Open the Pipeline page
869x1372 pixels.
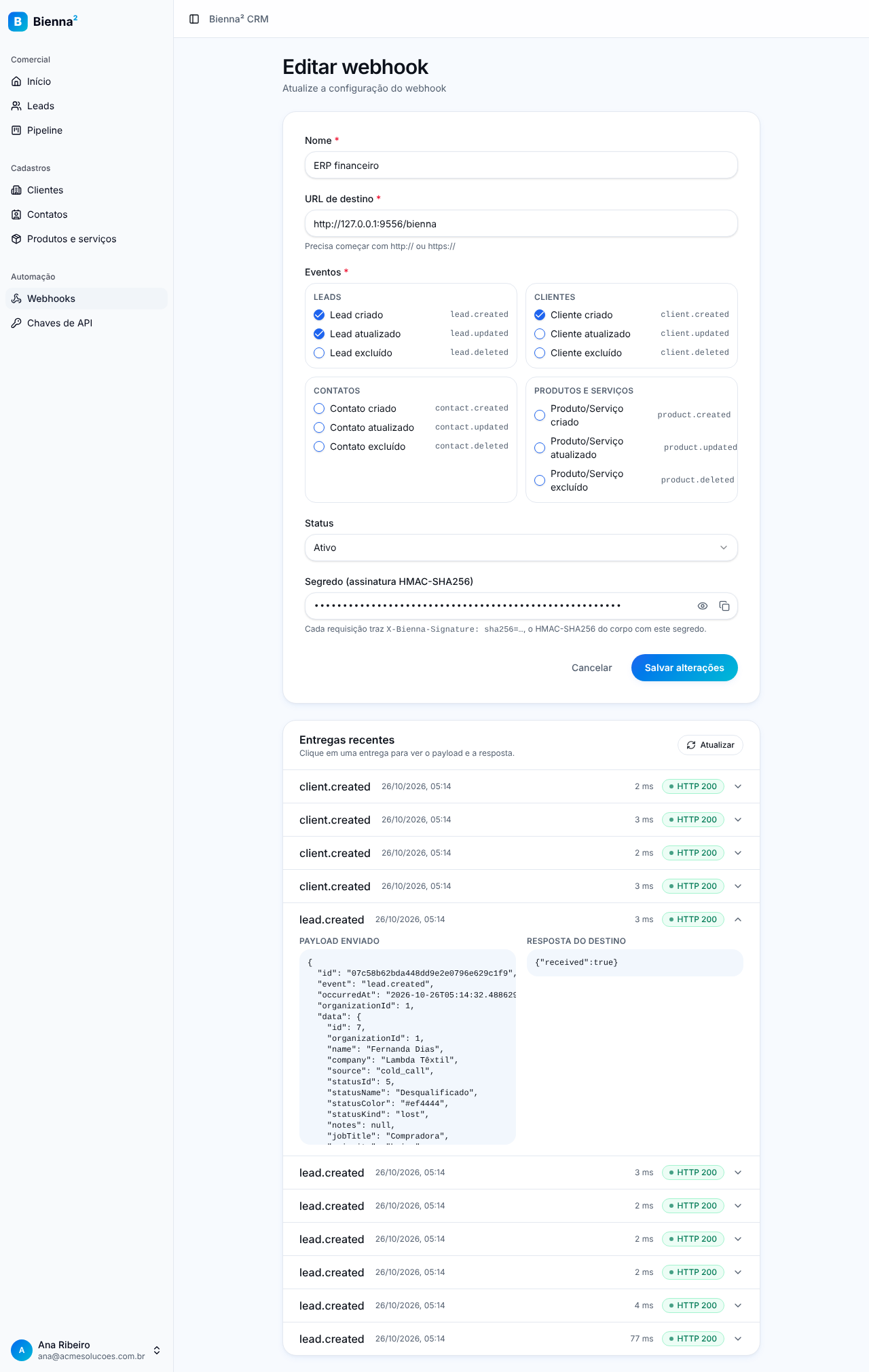click(x=86, y=130)
